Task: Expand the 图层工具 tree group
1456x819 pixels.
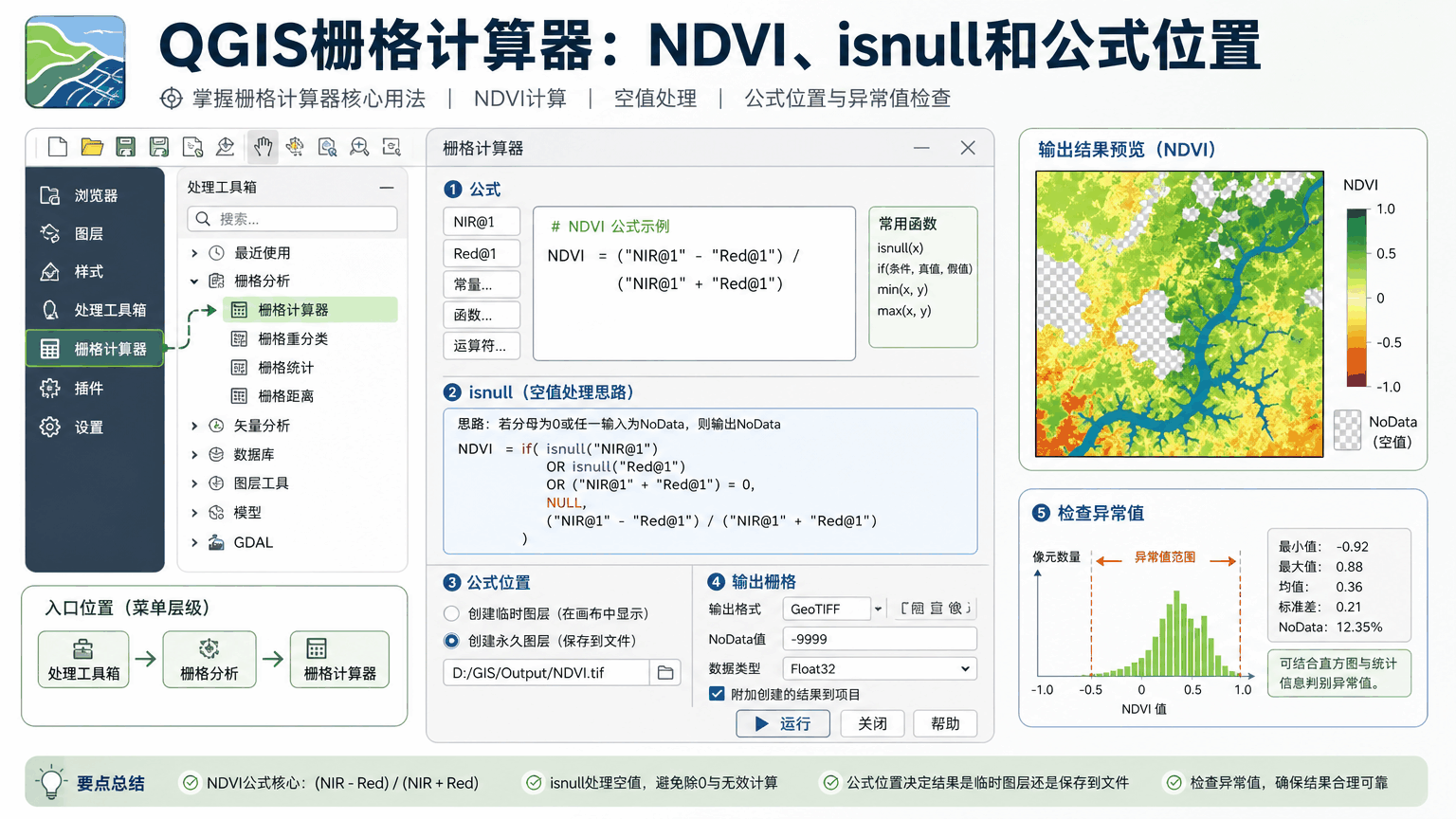Action: [x=194, y=483]
